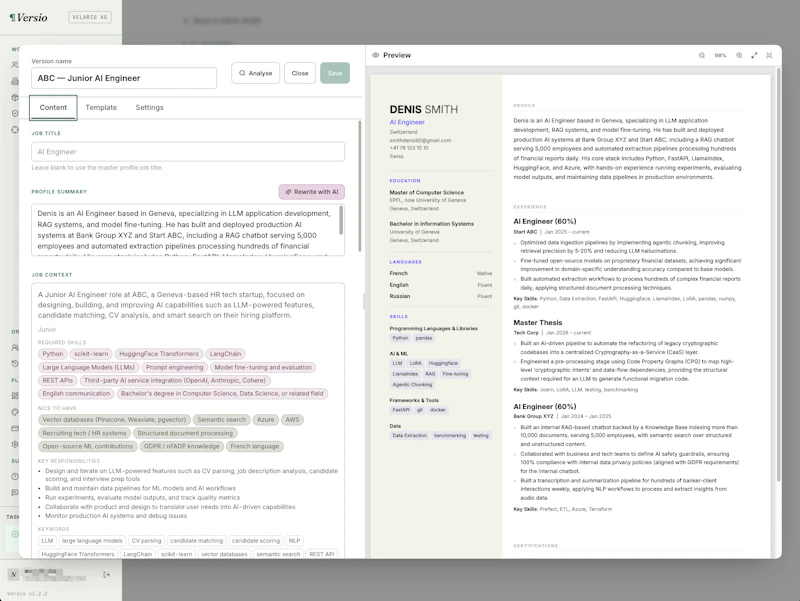Click the Structured document processing chip

click(x=185, y=433)
